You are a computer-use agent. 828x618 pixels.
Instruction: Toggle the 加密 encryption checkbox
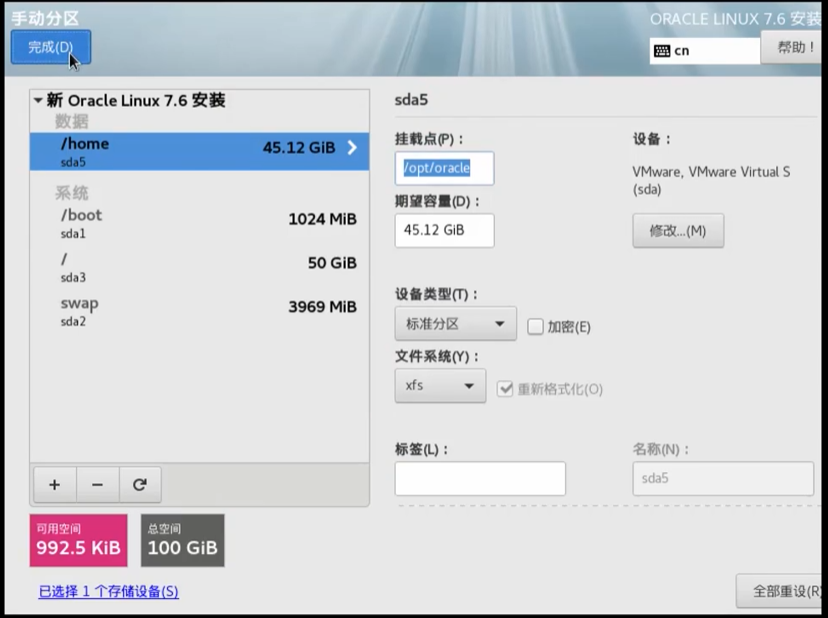tap(535, 327)
